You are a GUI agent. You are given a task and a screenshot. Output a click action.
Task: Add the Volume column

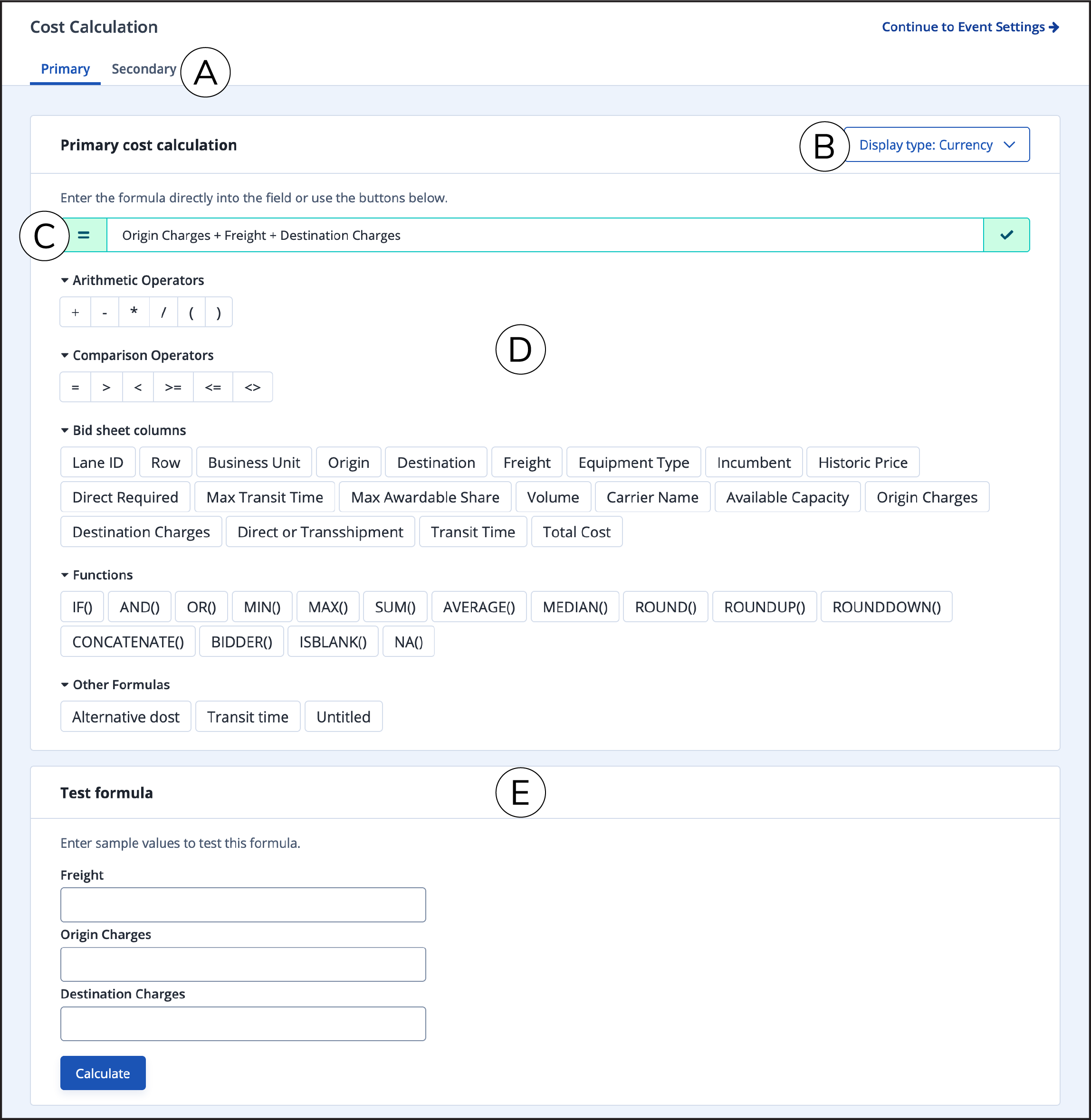(553, 497)
